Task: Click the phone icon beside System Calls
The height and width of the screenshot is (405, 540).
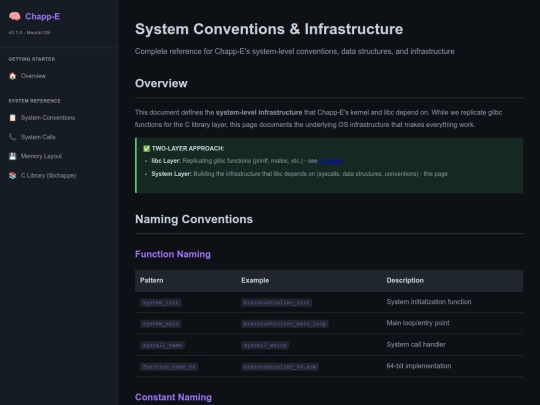Action: (13, 137)
